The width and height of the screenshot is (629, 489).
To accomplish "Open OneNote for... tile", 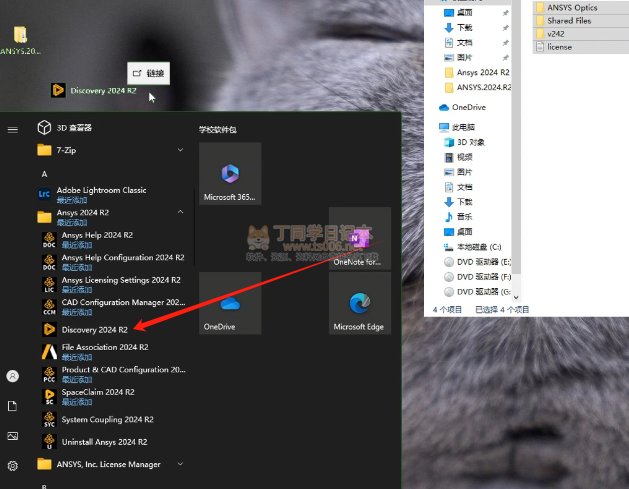I will pyautogui.click(x=360, y=238).
